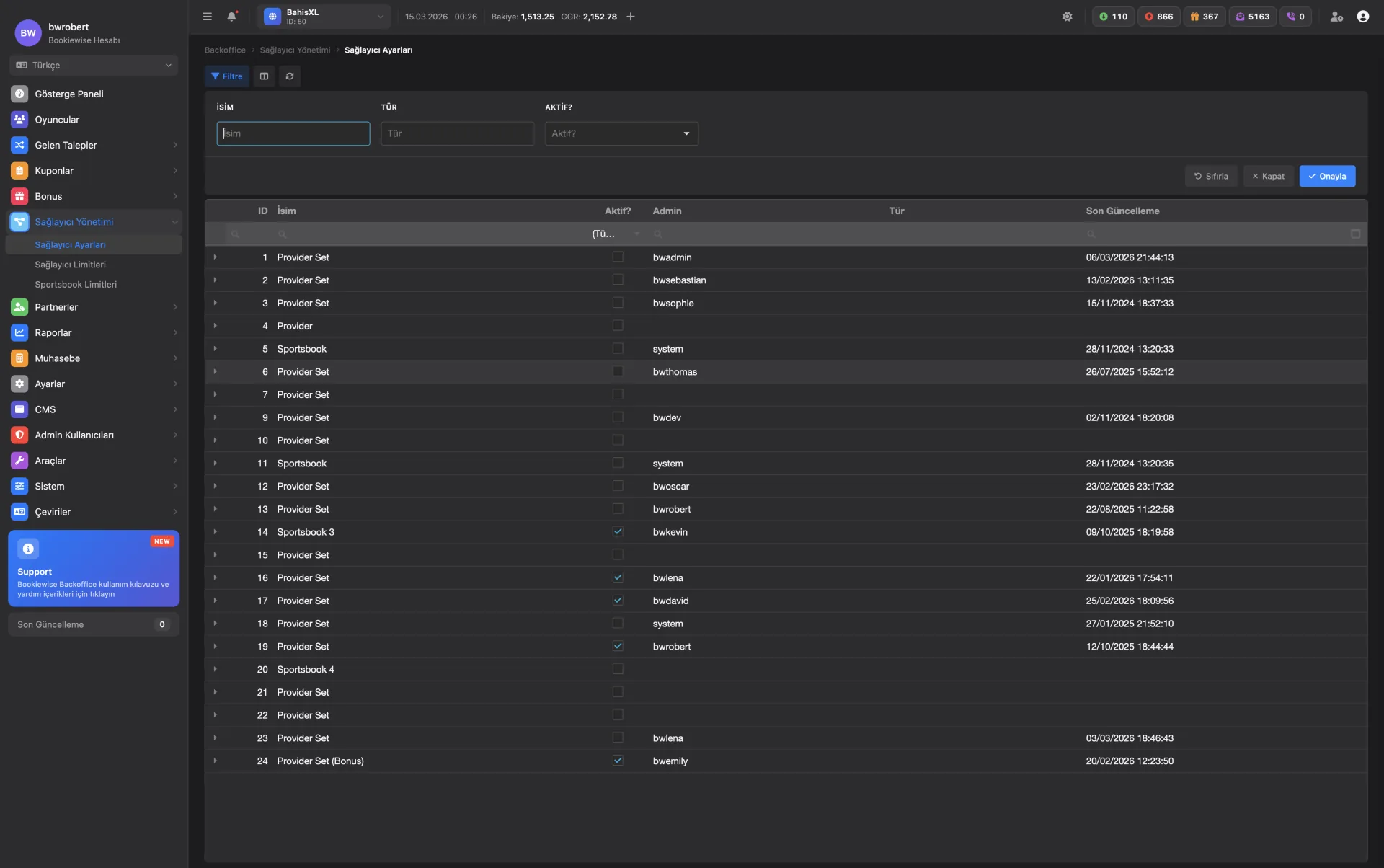Open Sağlayıcı Limitleri submenu item

tap(70, 265)
